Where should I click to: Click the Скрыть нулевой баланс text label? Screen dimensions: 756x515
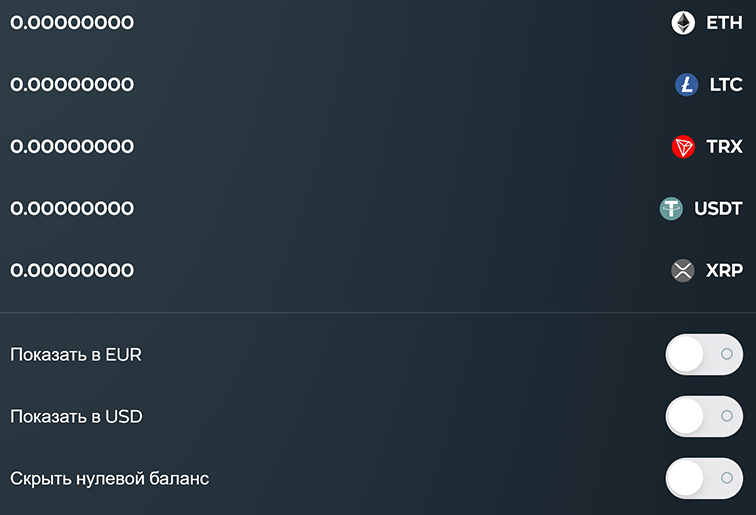pyautogui.click(x=109, y=478)
